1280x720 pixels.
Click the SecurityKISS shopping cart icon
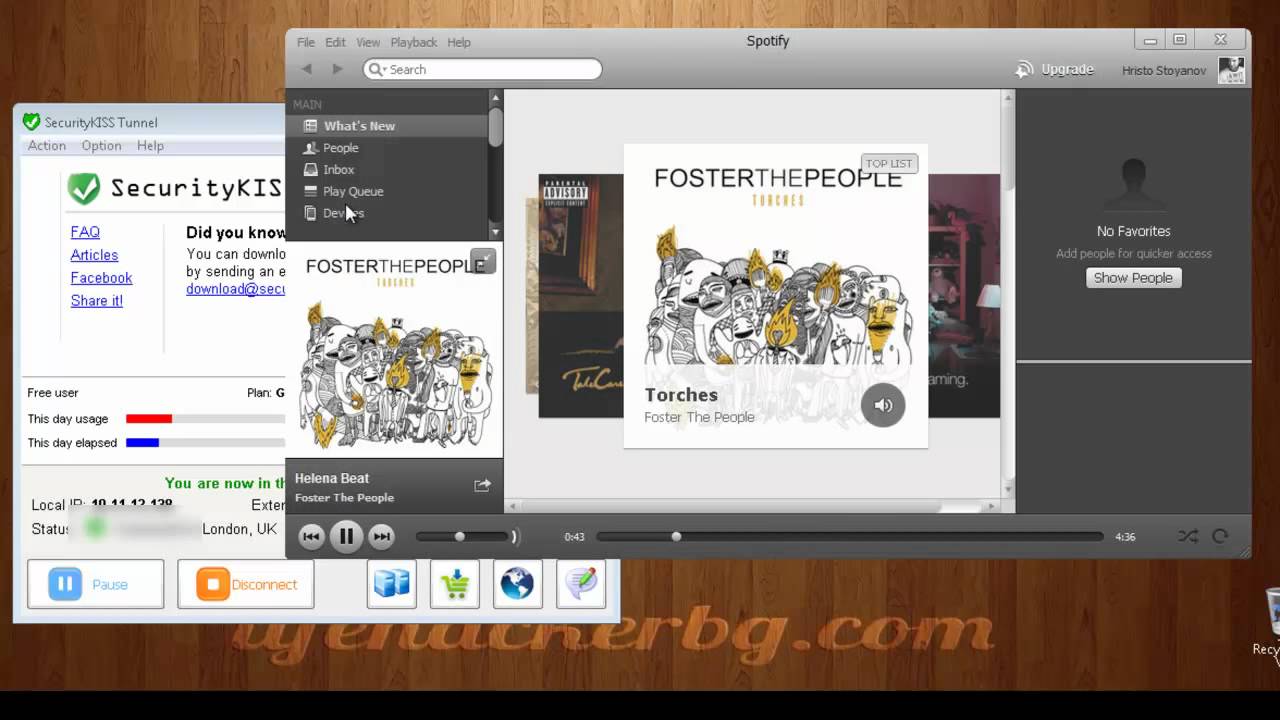[x=455, y=584]
